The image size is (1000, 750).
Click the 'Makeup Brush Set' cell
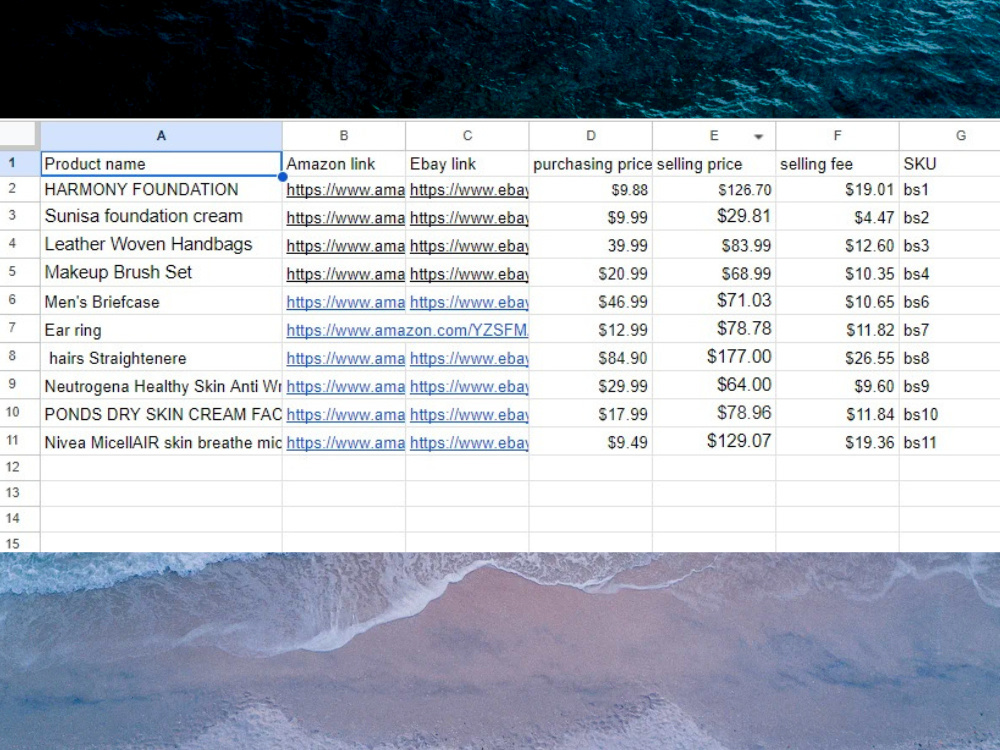tap(161, 273)
